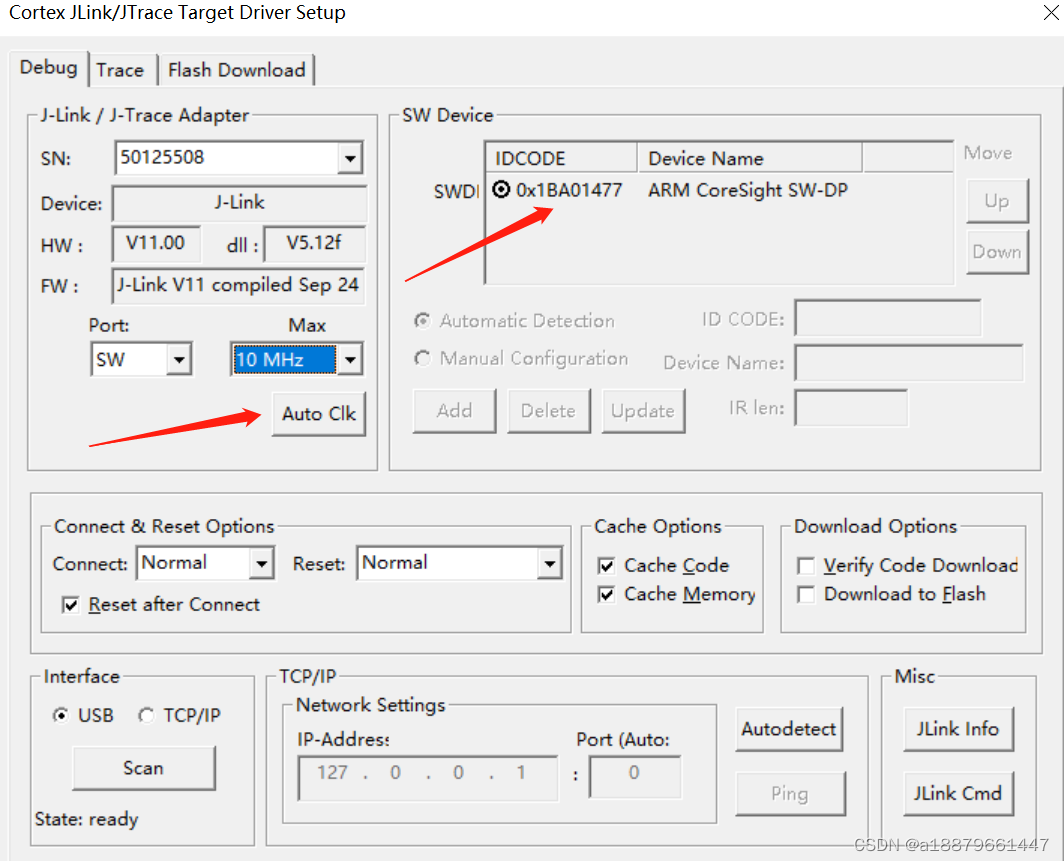Click the State: ready status text
This screenshot has width=1064, height=861.
86,820
